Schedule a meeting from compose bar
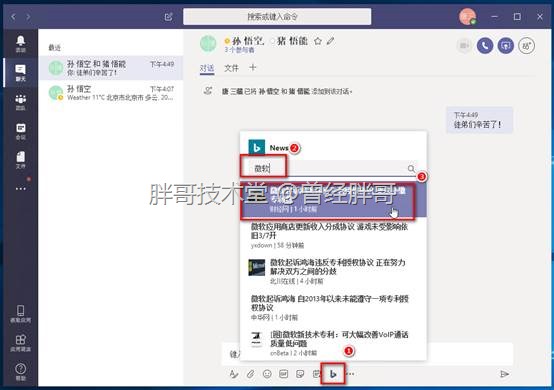Screen dimensions: 554x390 click(x=317, y=374)
